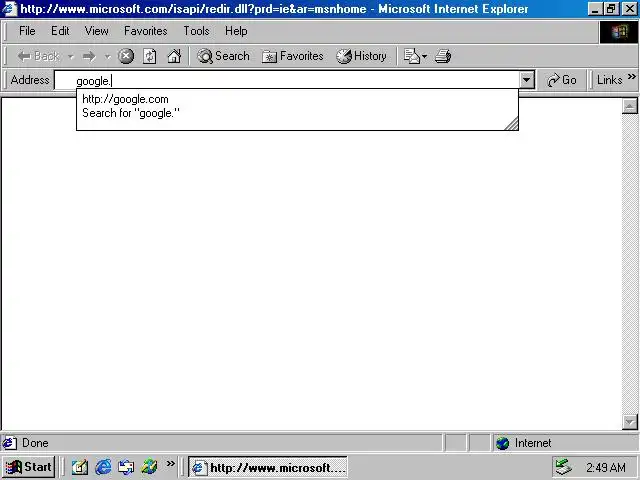This screenshot has width=640, height=480.
Task: Click the network tray icon near clock
Action: pyautogui.click(x=564, y=467)
